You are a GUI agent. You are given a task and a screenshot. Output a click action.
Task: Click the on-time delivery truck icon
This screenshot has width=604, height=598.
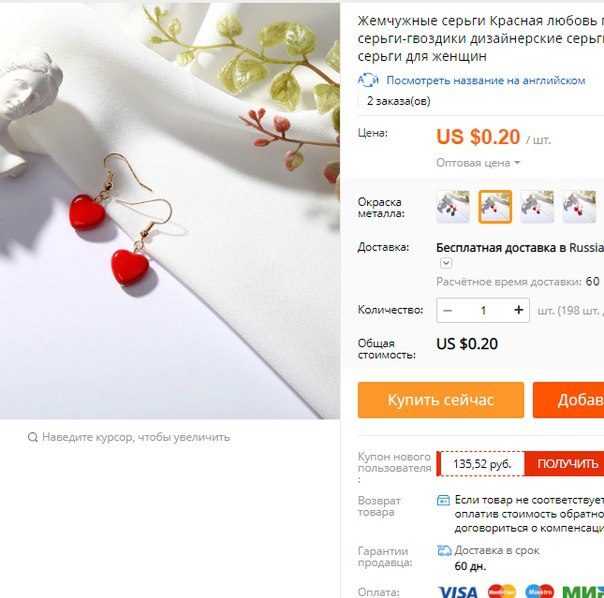click(x=444, y=551)
